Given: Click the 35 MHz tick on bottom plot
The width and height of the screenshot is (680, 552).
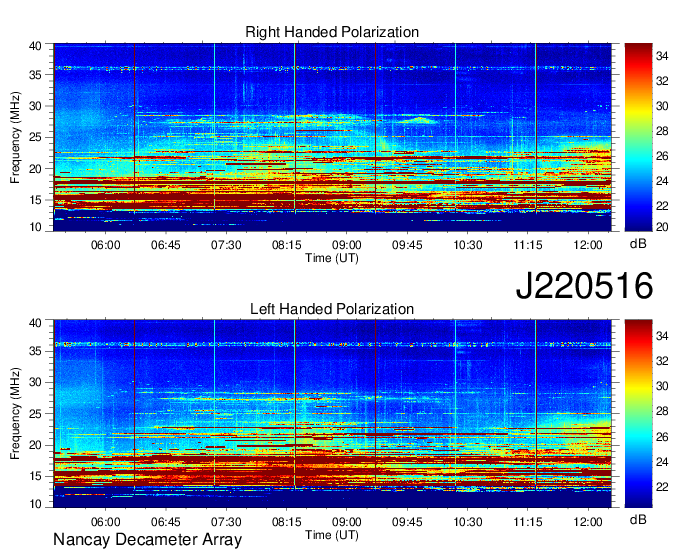Looking at the screenshot, I should [x=36, y=351].
